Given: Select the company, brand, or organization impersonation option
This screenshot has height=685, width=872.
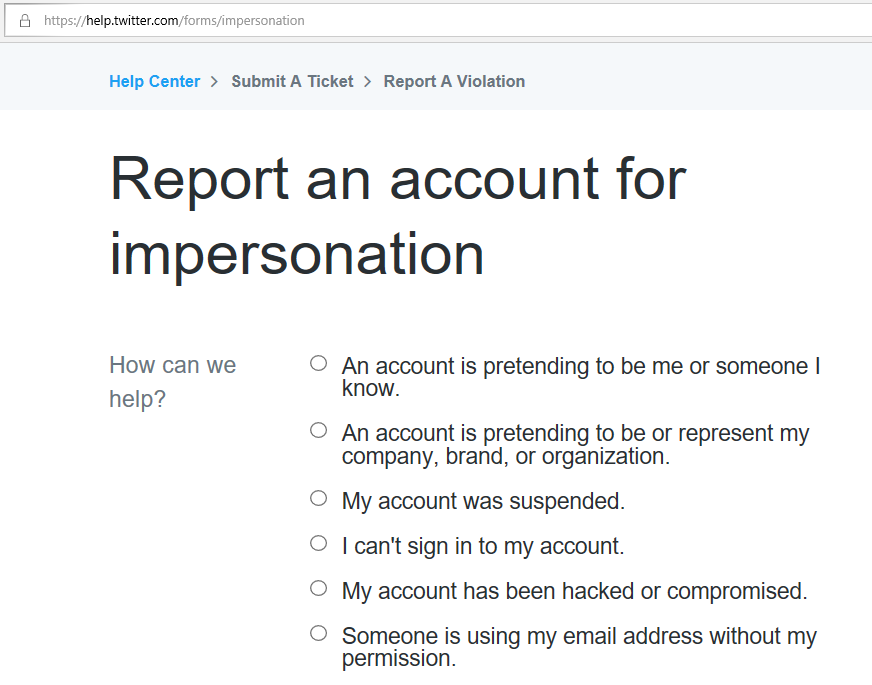Looking at the screenshot, I should pyautogui.click(x=317, y=429).
